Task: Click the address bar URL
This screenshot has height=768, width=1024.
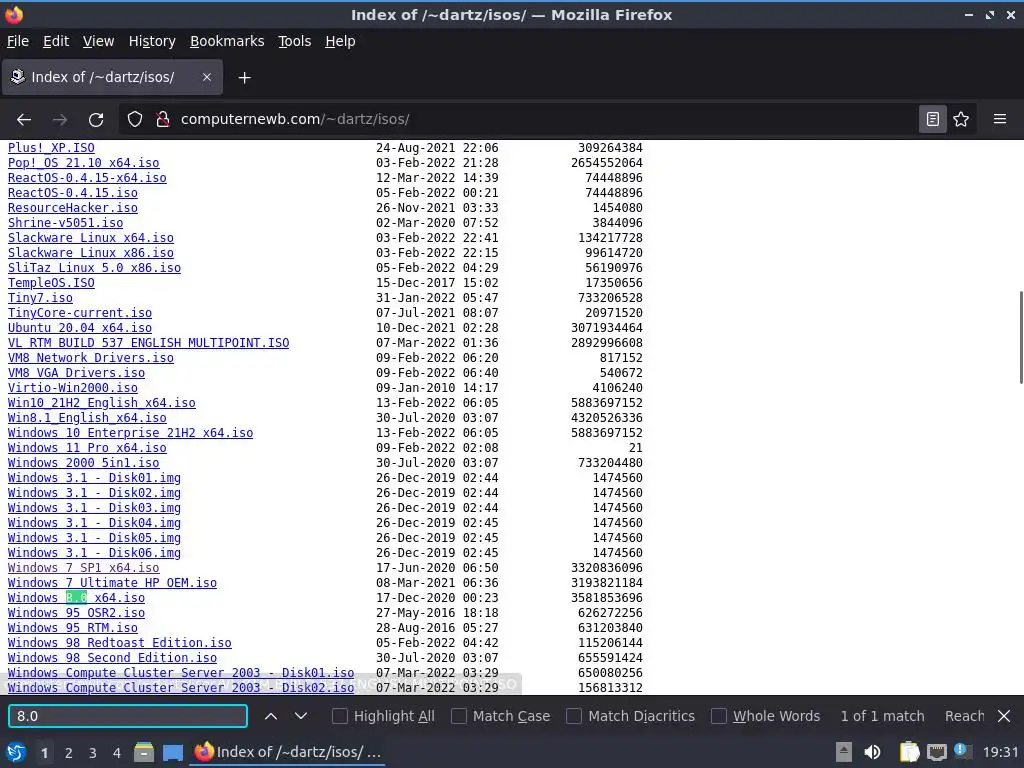Action: pos(295,120)
